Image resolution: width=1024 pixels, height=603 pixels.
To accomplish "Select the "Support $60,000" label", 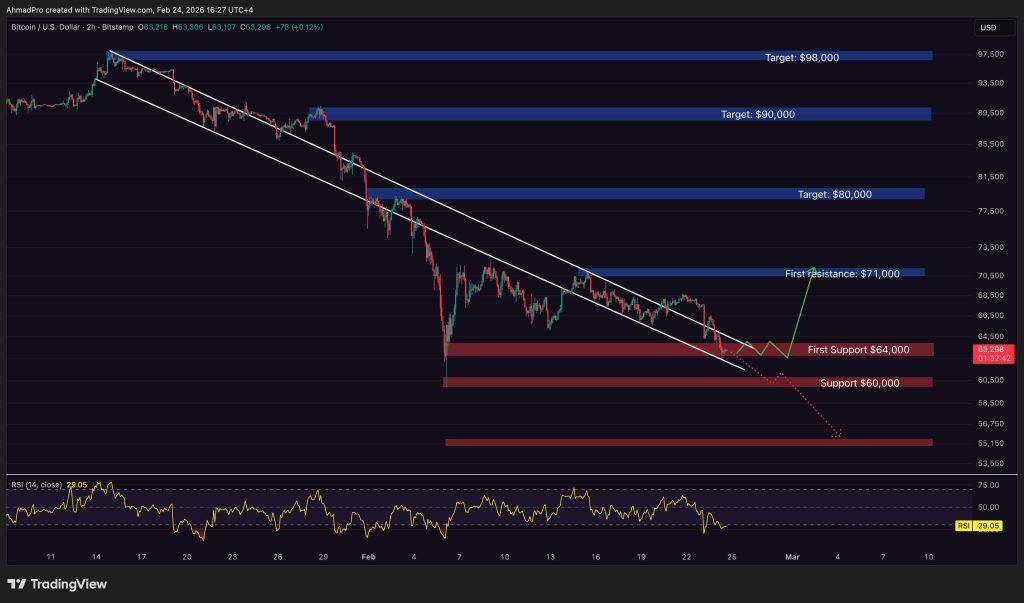I will click(859, 383).
